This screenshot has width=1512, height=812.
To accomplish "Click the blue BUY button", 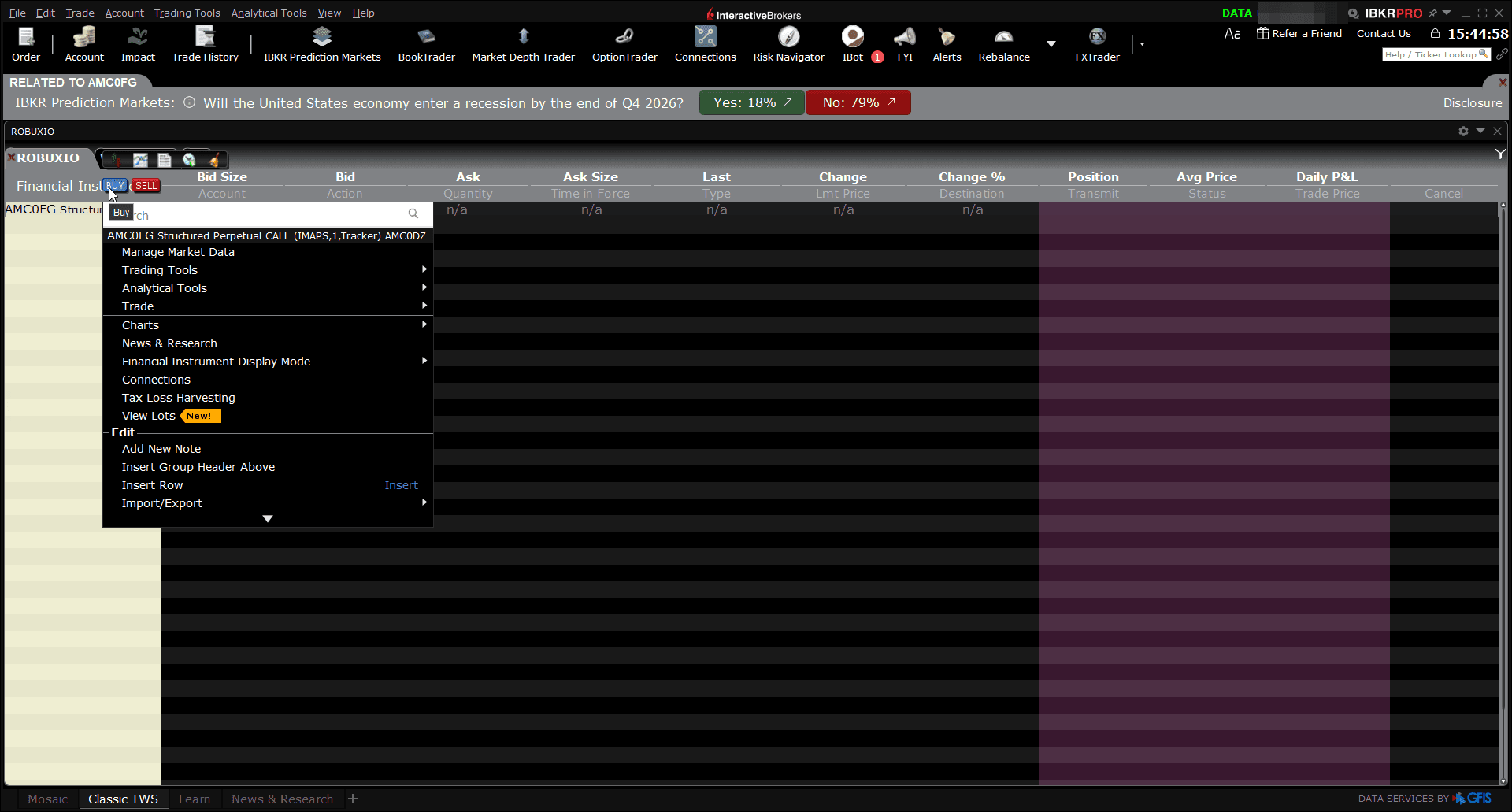I will pyautogui.click(x=115, y=185).
